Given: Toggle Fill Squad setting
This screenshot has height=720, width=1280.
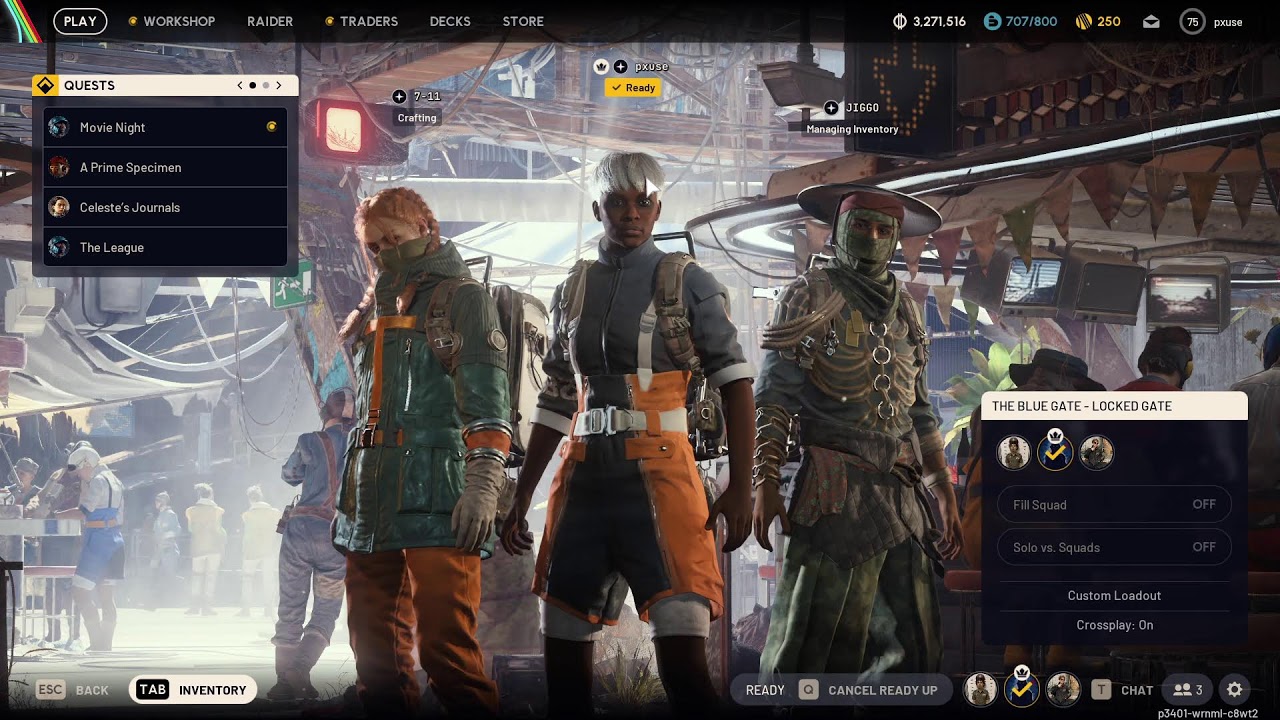Looking at the screenshot, I should (1114, 505).
